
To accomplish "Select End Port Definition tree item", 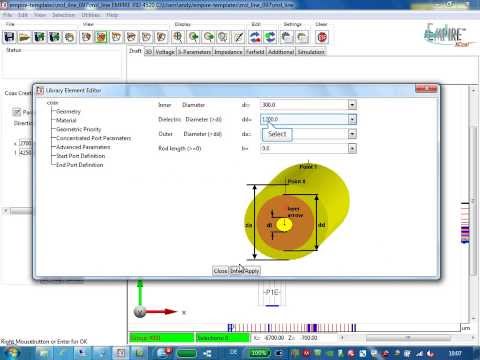I will click(79, 165).
